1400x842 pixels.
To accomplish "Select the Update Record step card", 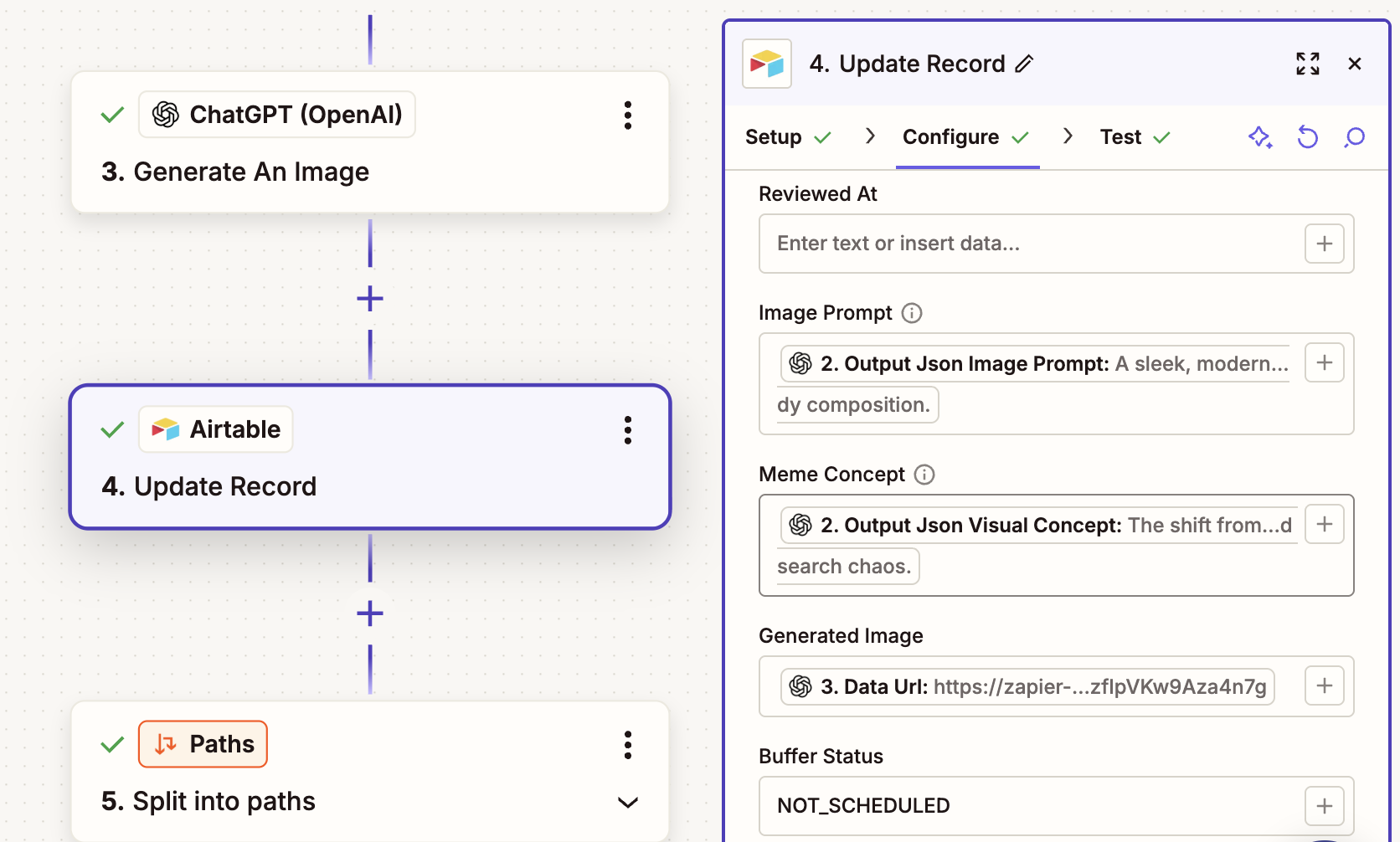I will pos(370,457).
